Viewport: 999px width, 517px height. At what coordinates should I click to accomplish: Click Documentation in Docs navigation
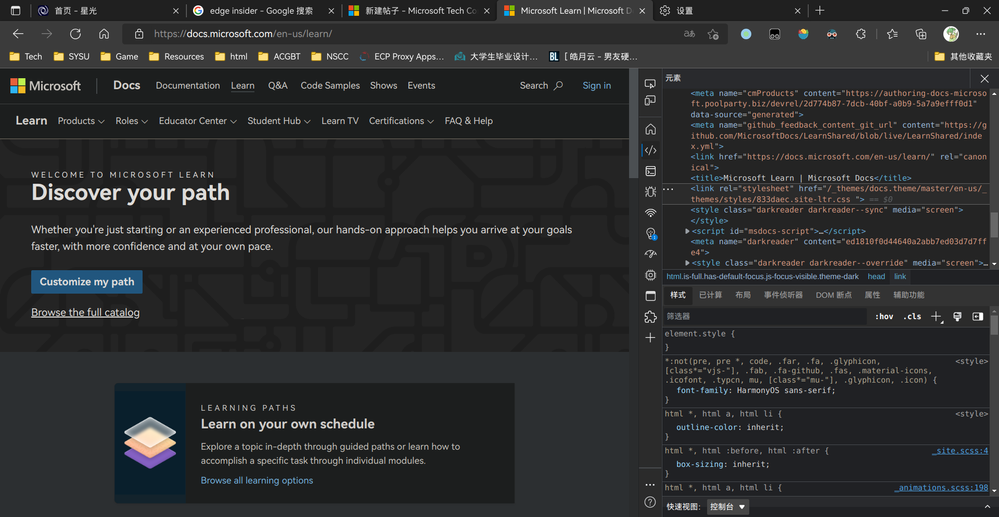187,85
